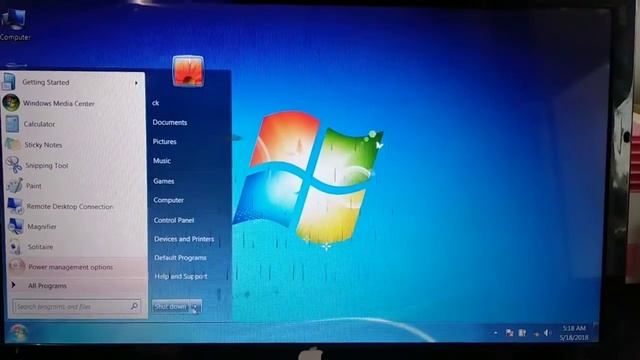Open Music link
Viewport: 640px width, 360px height.
pos(162,160)
